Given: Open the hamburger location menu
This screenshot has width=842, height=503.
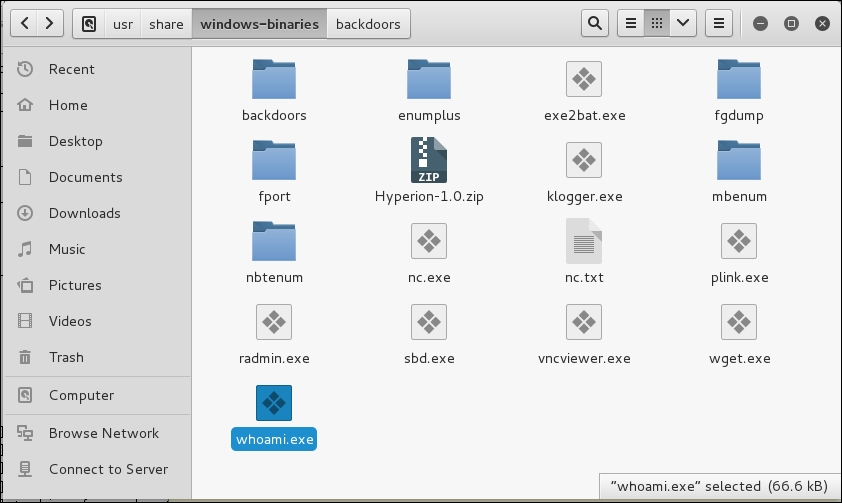Looking at the screenshot, I should tap(718, 23).
